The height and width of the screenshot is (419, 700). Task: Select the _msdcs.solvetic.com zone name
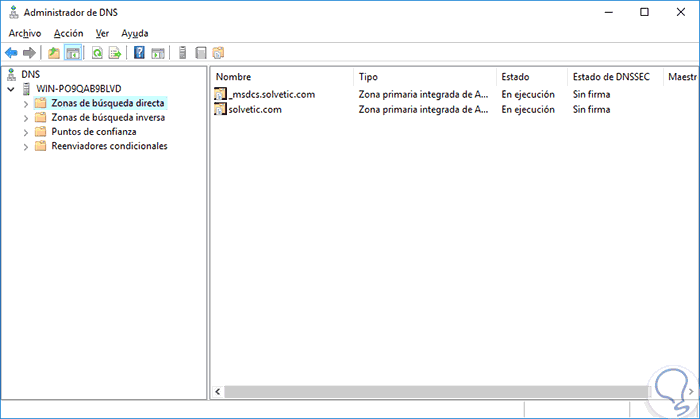(x=272, y=95)
